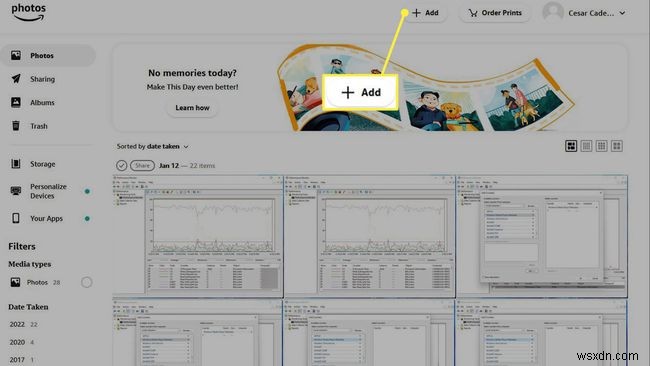This screenshot has width=650, height=366.
Task: Open second top-row graph screenshot thumbnail
Action: [x=370, y=236]
